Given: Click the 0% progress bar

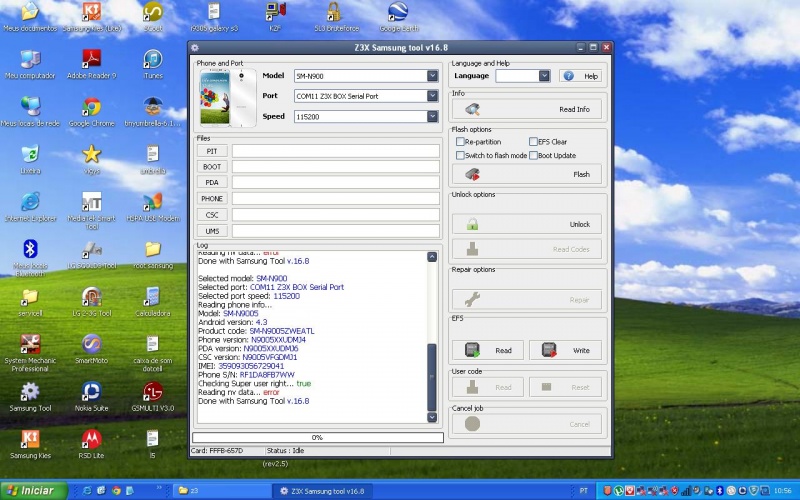Looking at the screenshot, I should tap(317, 437).
